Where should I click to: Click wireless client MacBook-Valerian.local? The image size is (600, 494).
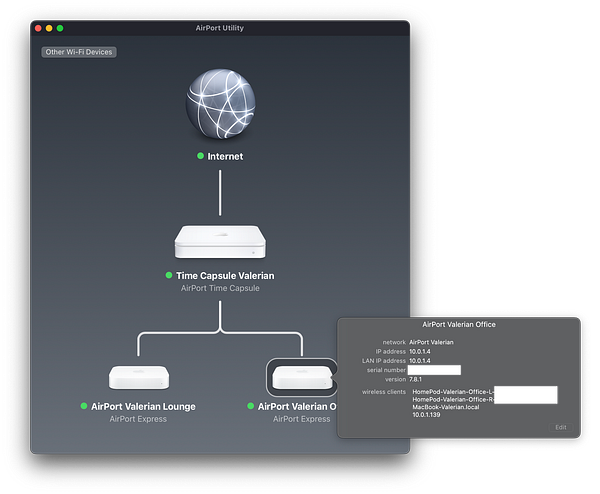pyautogui.click(x=446, y=407)
